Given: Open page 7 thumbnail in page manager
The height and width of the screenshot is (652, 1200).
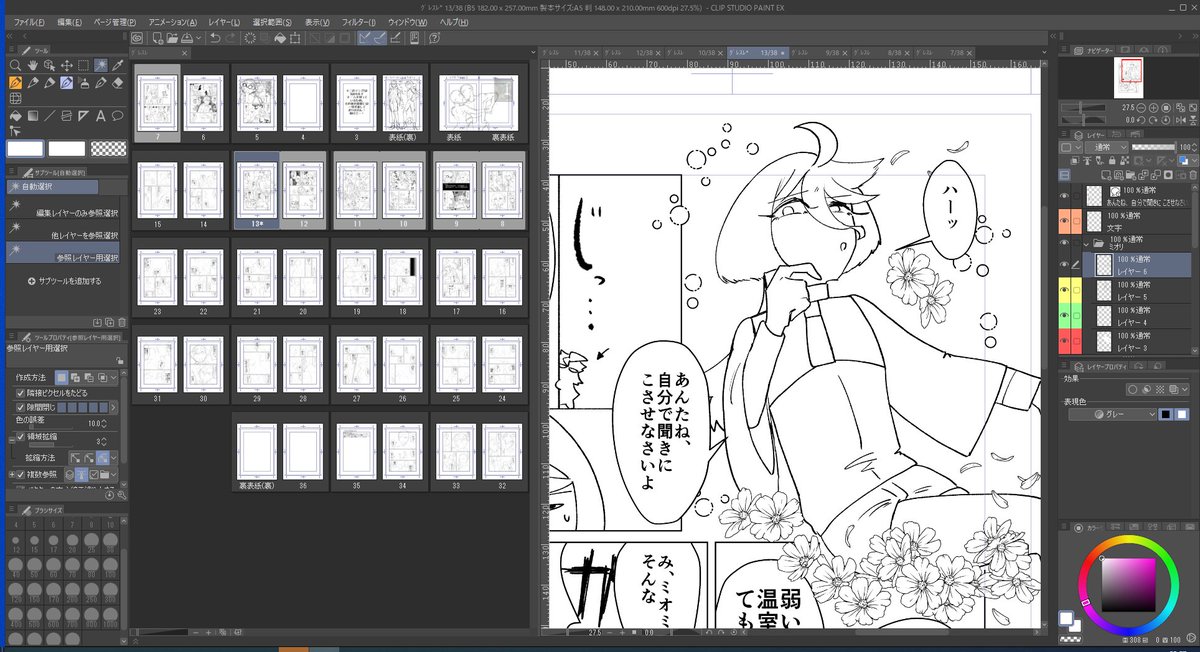Looking at the screenshot, I should coord(158,103).
